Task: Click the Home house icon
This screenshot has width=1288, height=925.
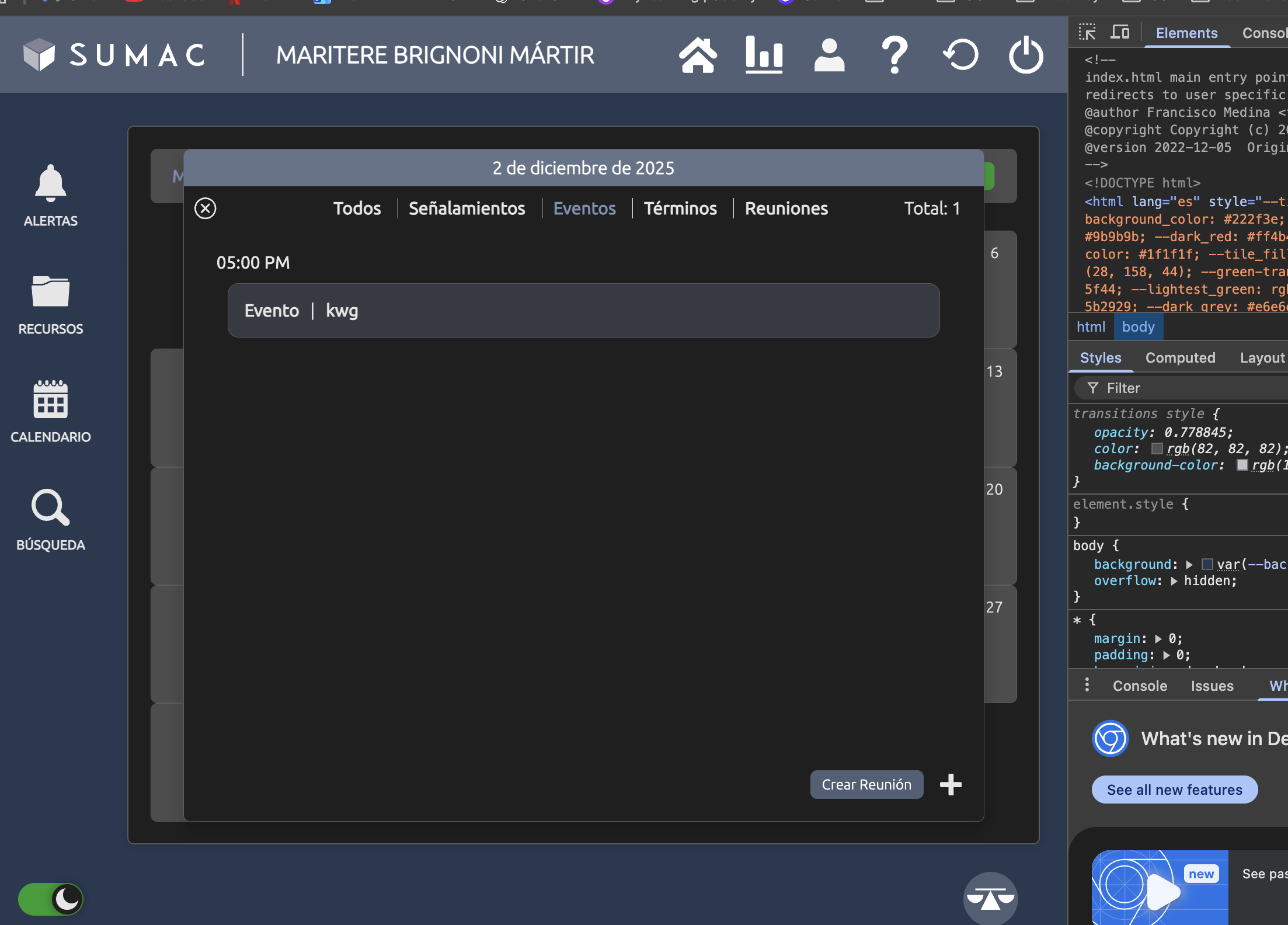Action: point(698,55)
